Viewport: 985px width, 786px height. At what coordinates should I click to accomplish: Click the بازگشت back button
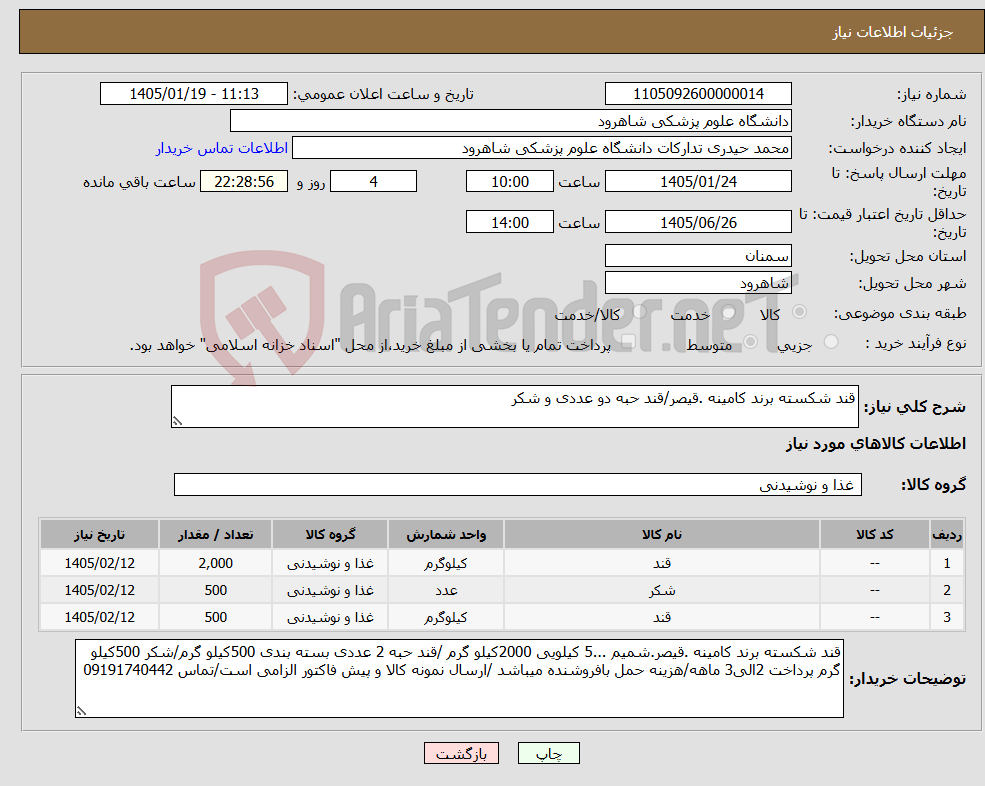(x=461, y=753)
